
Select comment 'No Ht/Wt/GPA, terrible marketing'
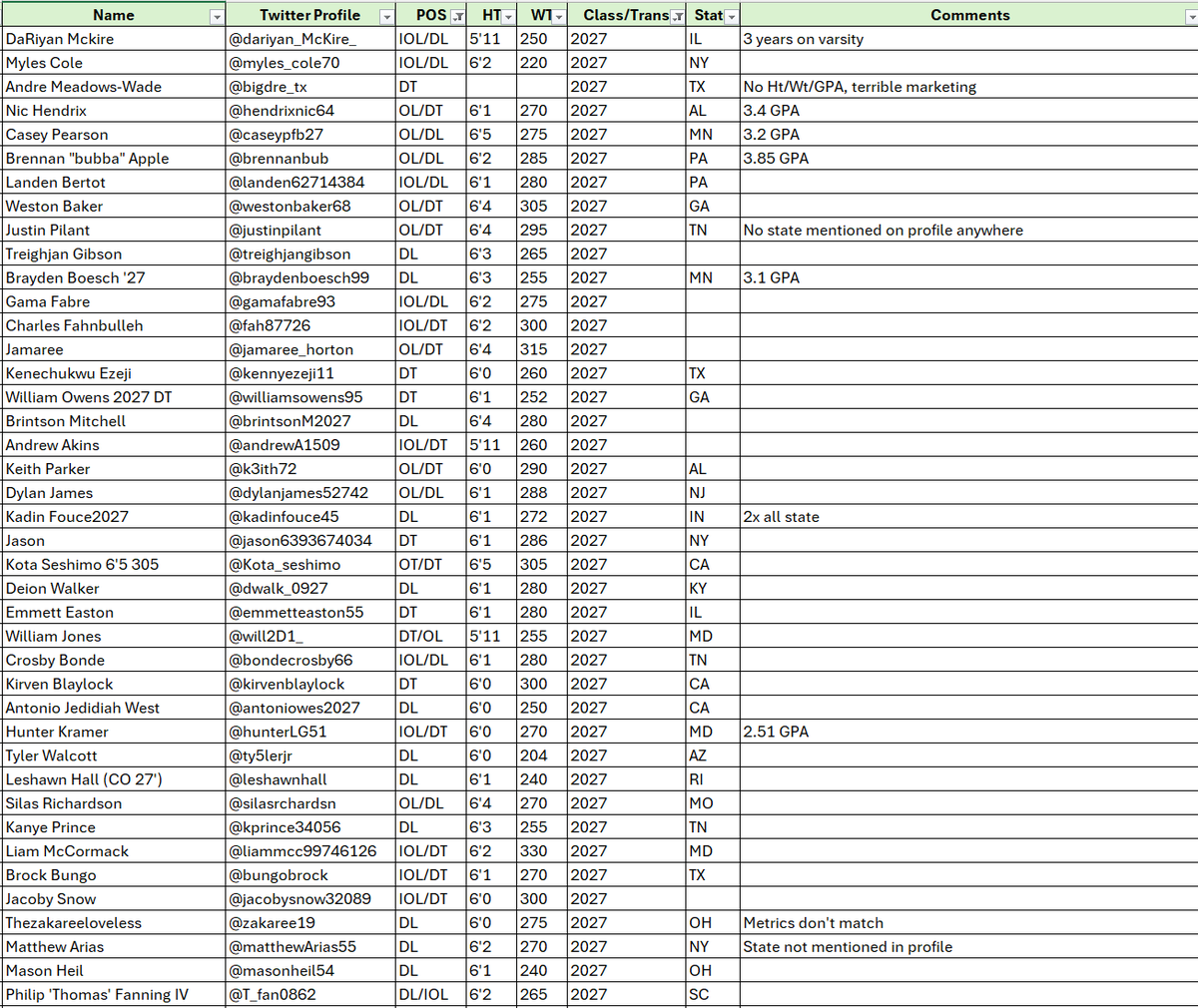coord(969,87)
